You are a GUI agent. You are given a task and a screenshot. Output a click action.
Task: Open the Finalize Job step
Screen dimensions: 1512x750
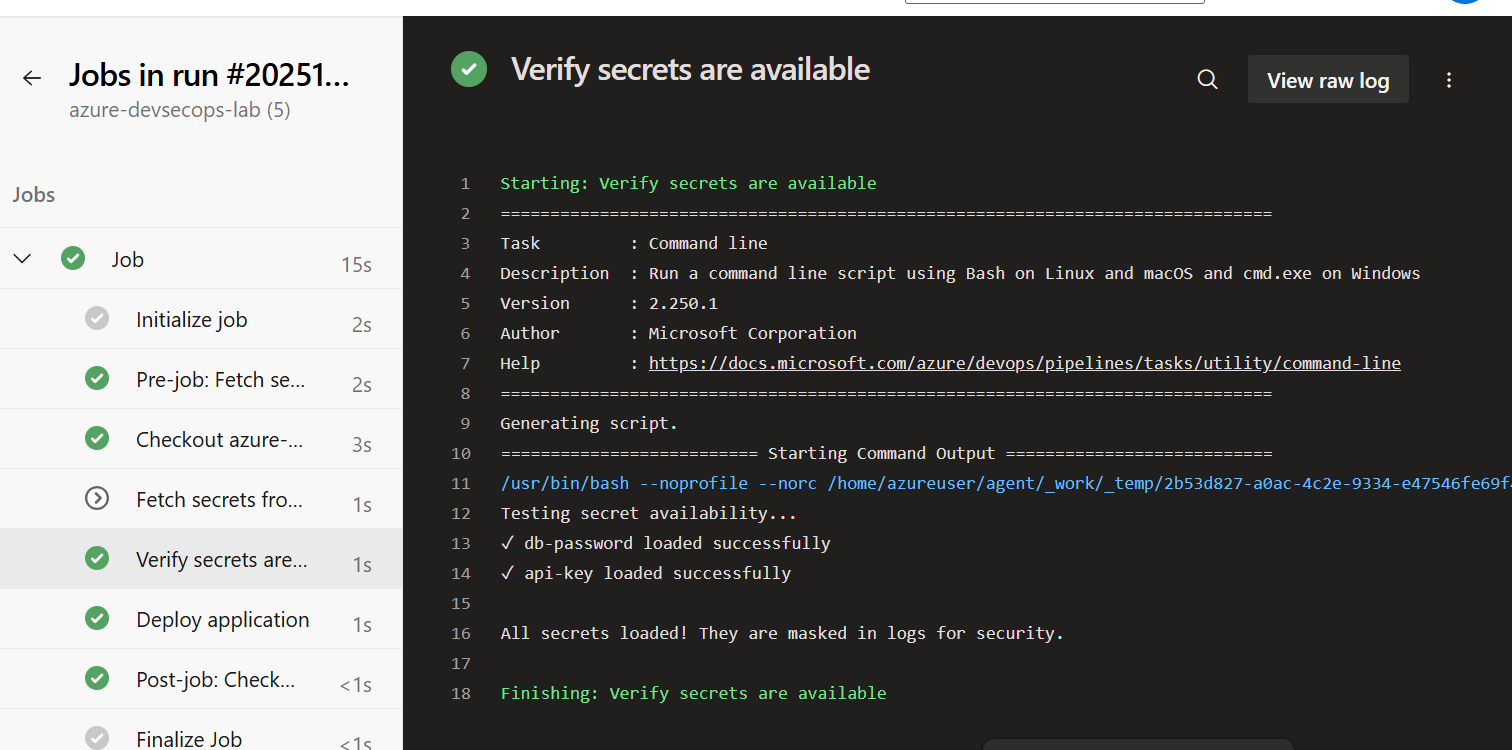[189, 738]
